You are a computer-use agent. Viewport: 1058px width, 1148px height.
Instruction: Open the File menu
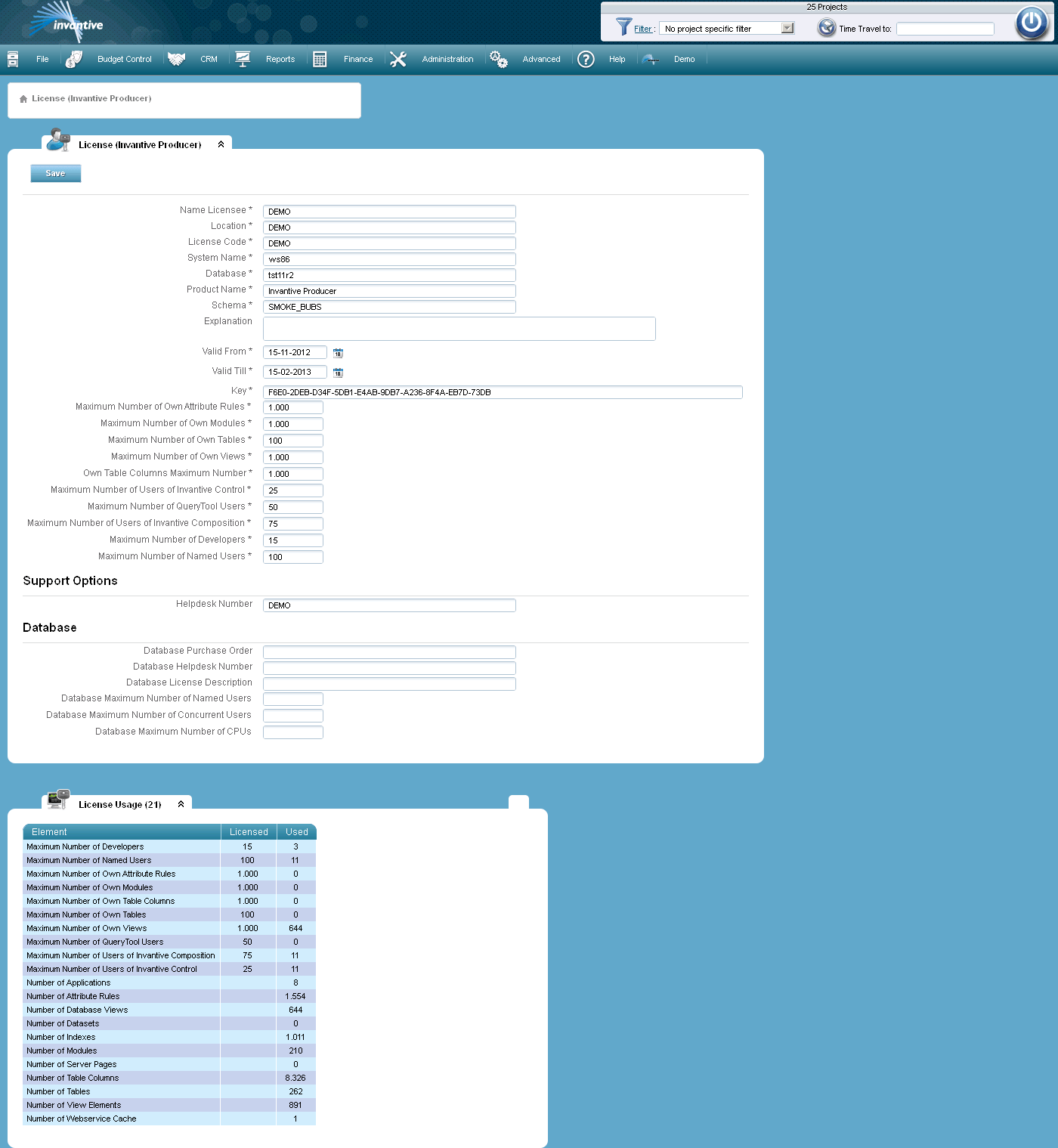(x=42, y=59)
